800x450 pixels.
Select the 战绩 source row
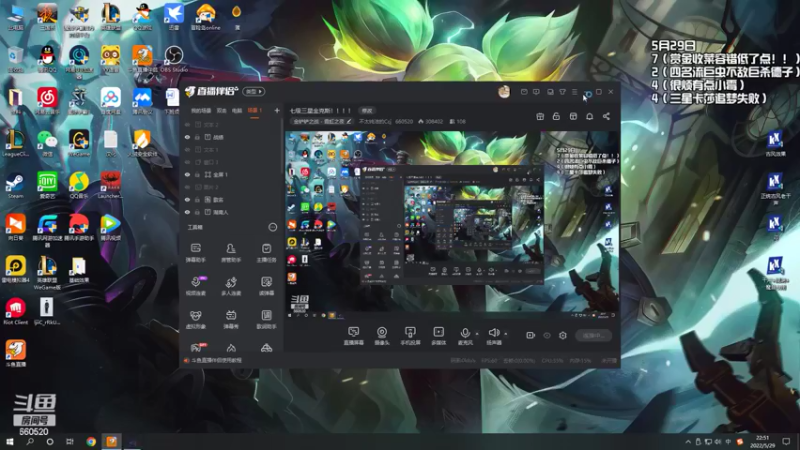click(x=231, y=137)
